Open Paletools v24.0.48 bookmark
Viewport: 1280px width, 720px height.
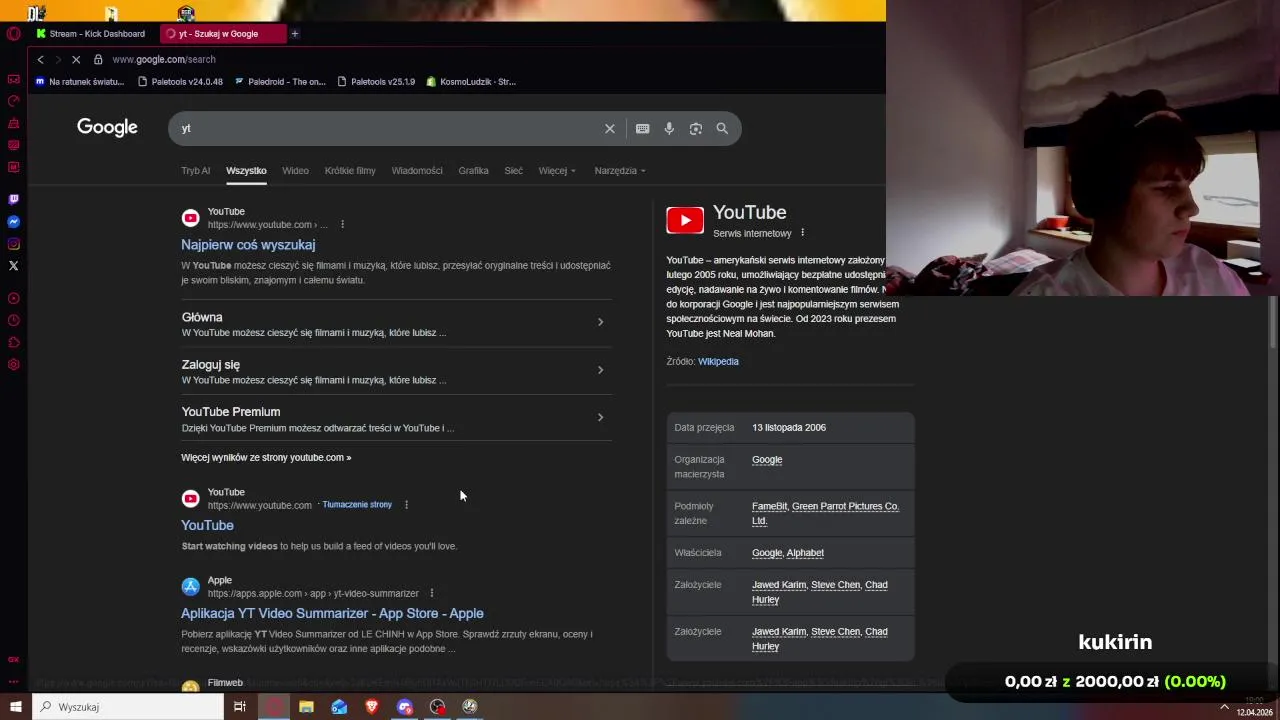(x=180, y=82)
